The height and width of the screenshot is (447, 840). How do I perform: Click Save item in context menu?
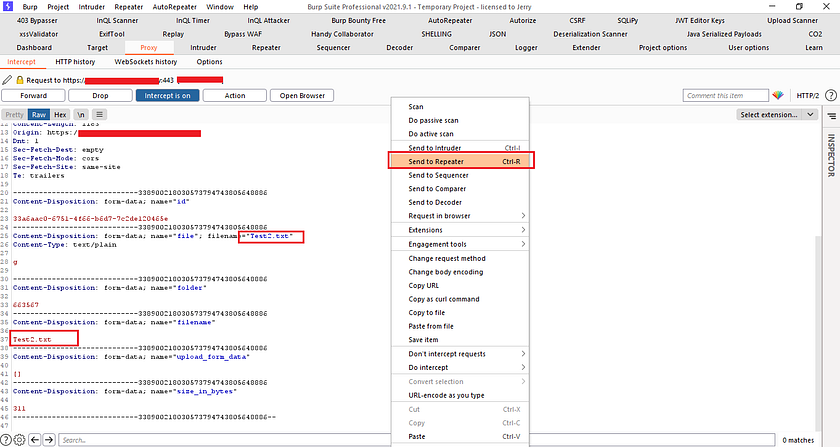(x=460, y=340)
